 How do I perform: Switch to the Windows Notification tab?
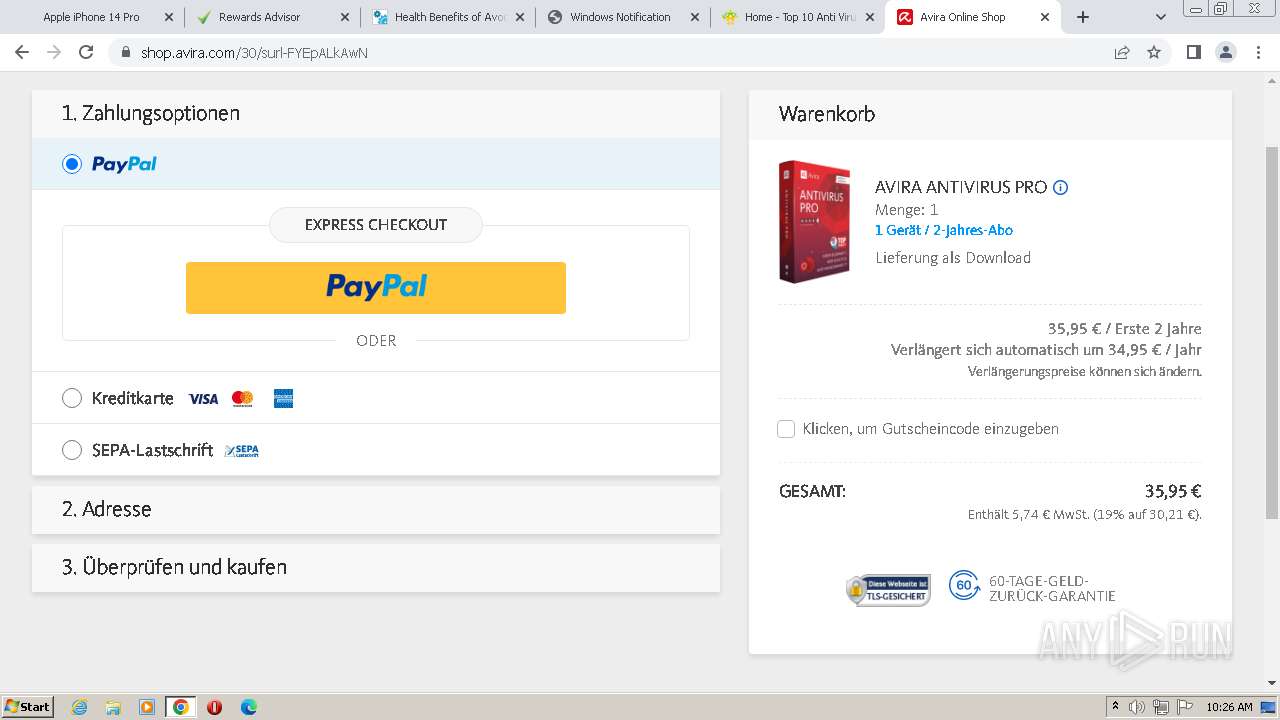click(622, 17)
